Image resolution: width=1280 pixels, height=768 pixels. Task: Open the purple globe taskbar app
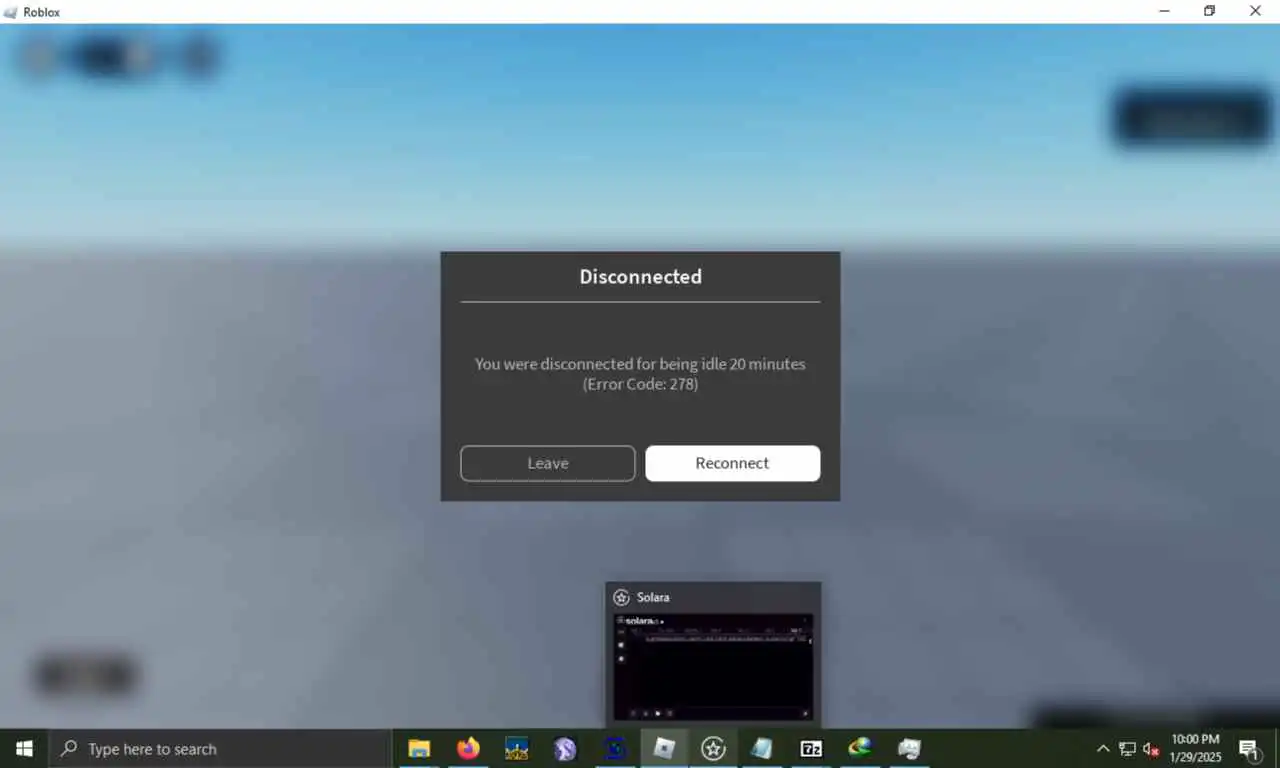(x=566, y=749)
